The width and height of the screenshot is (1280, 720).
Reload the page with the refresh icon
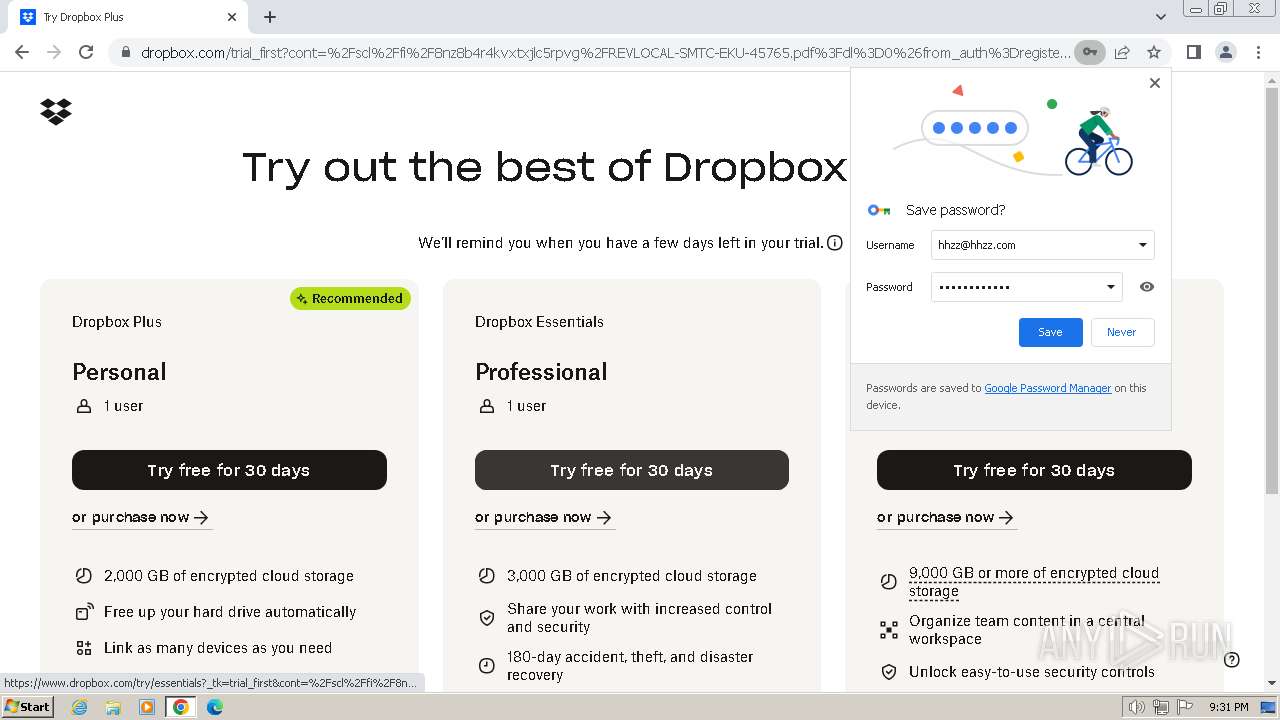pos(86,52)
